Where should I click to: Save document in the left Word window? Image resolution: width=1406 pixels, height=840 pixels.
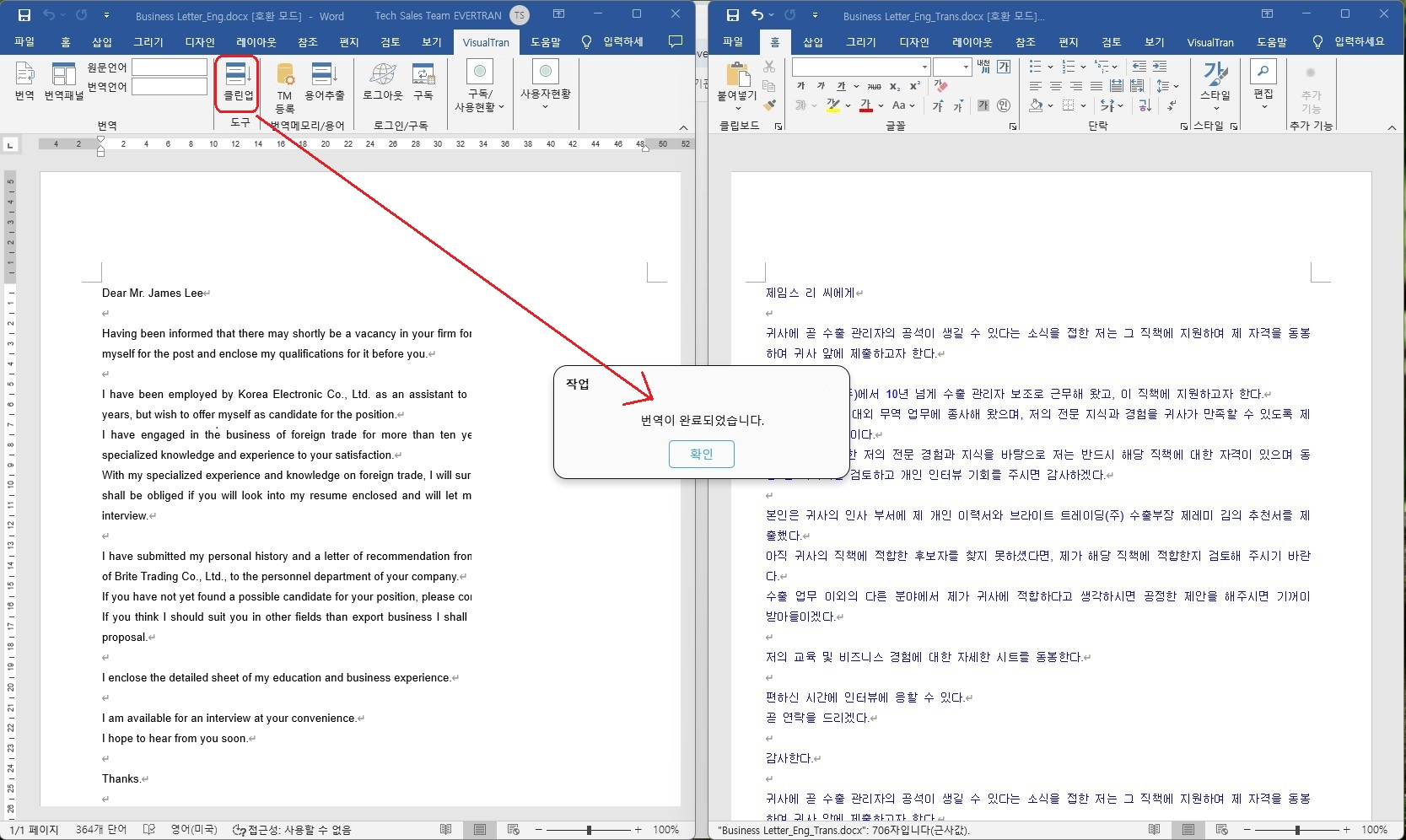click(24, 15)
